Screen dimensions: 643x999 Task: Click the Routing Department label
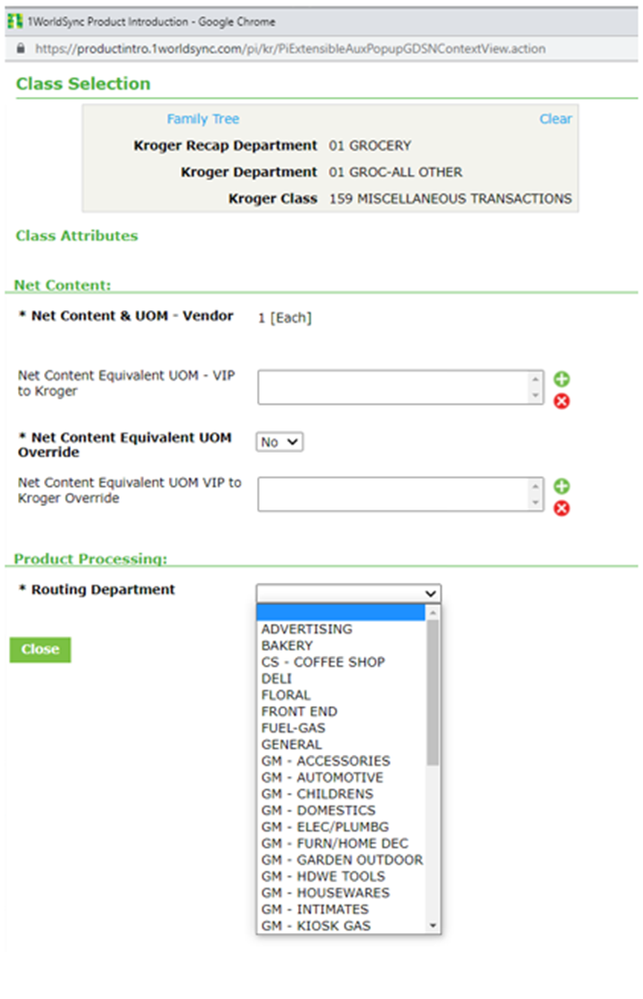[x=103, y=589]
